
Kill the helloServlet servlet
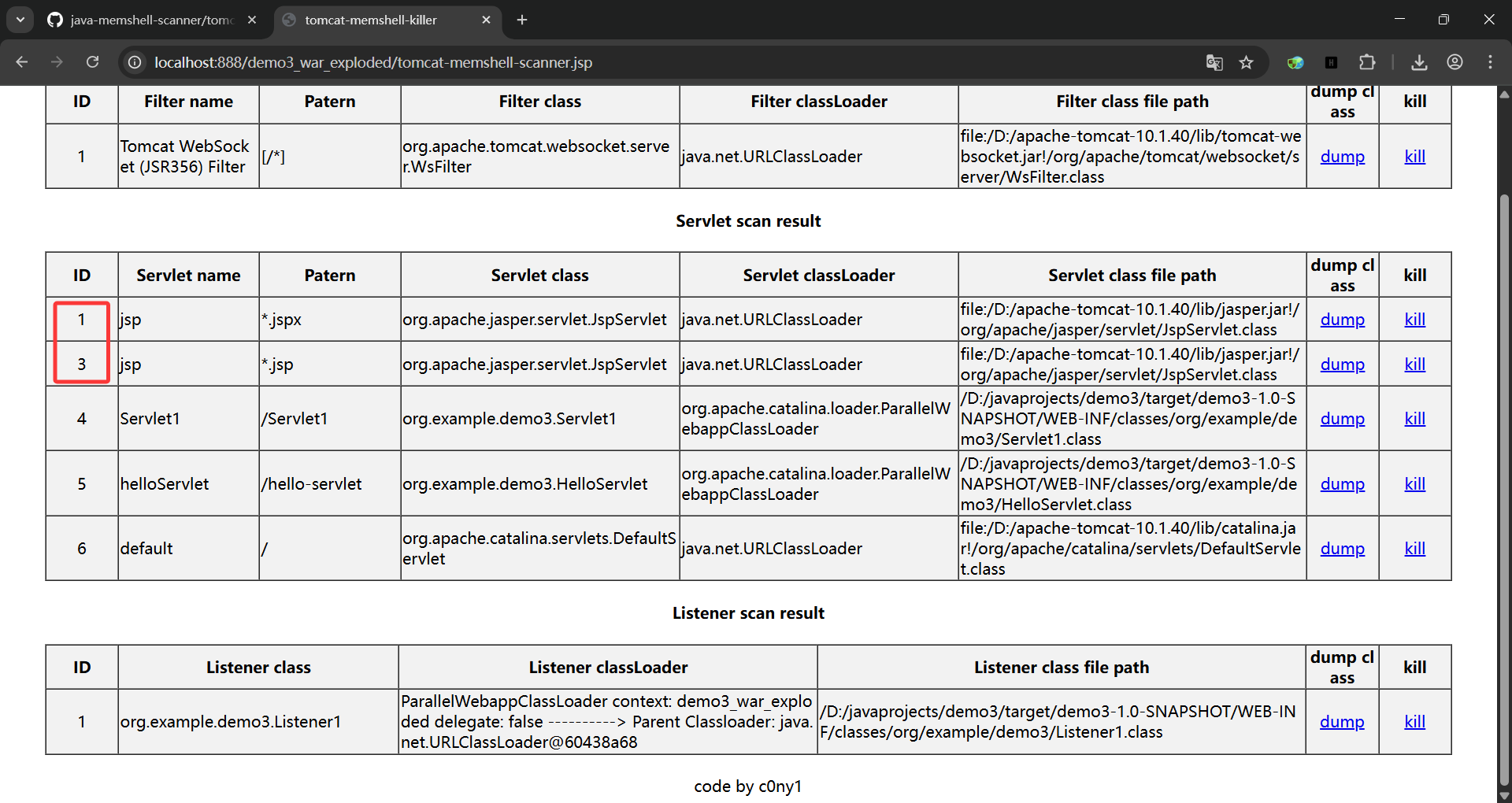point(1414,484)
